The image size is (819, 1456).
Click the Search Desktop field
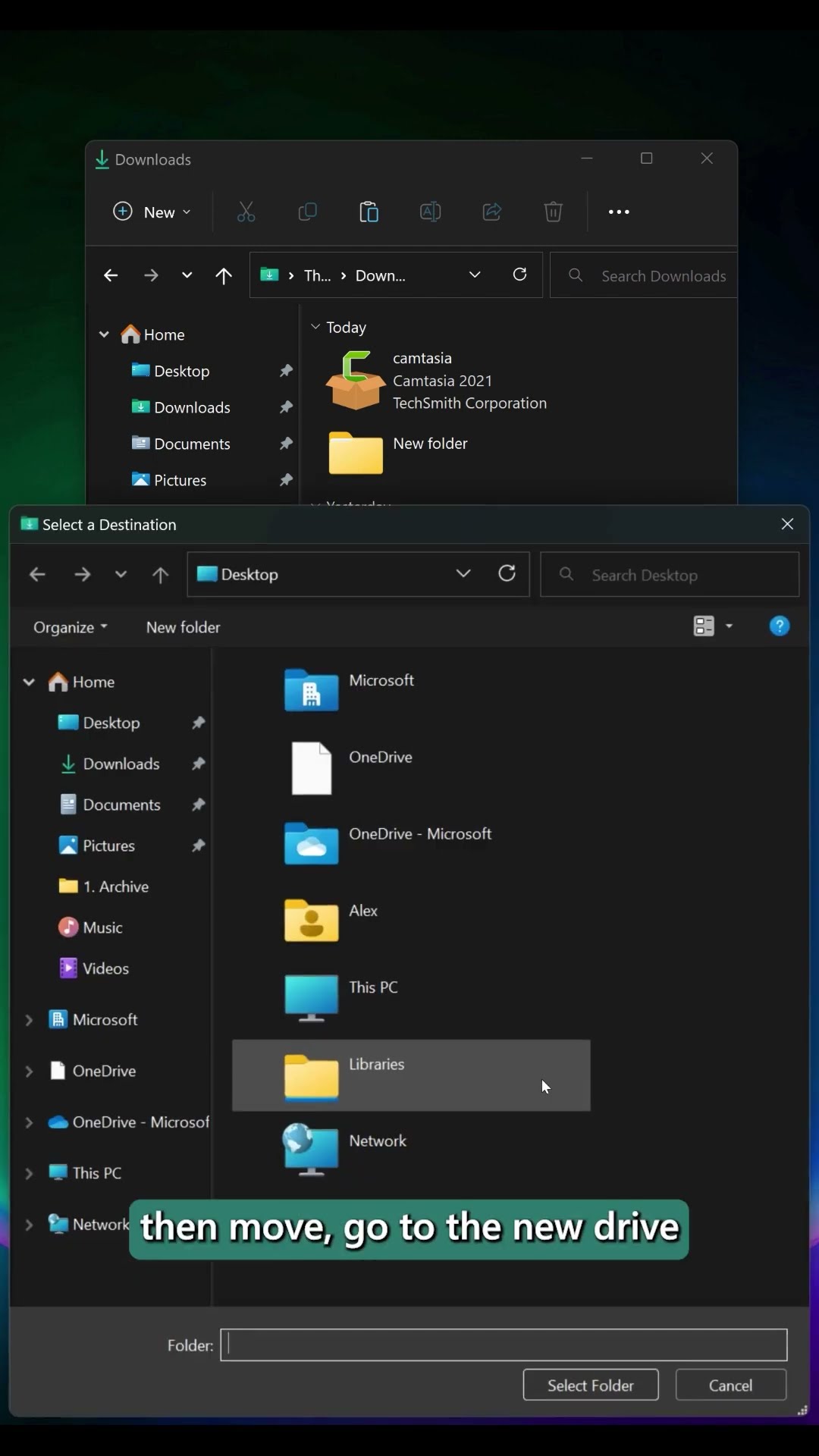pyautogui.click(x=670, y=575)
